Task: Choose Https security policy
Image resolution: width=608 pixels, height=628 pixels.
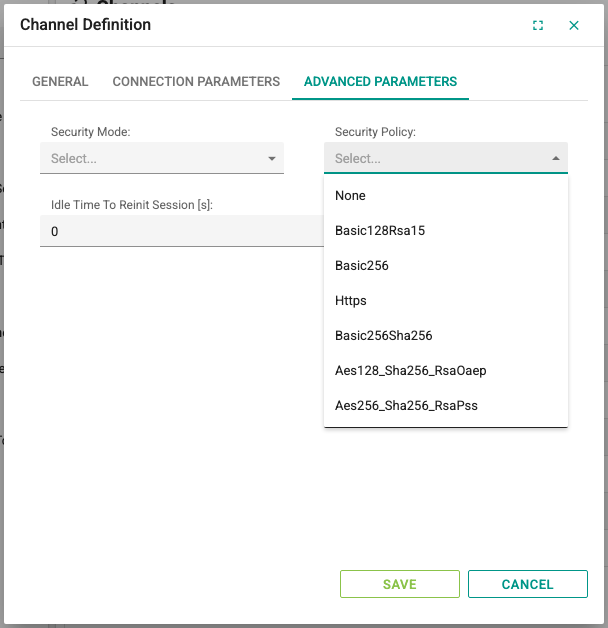Action: [446, 301]
